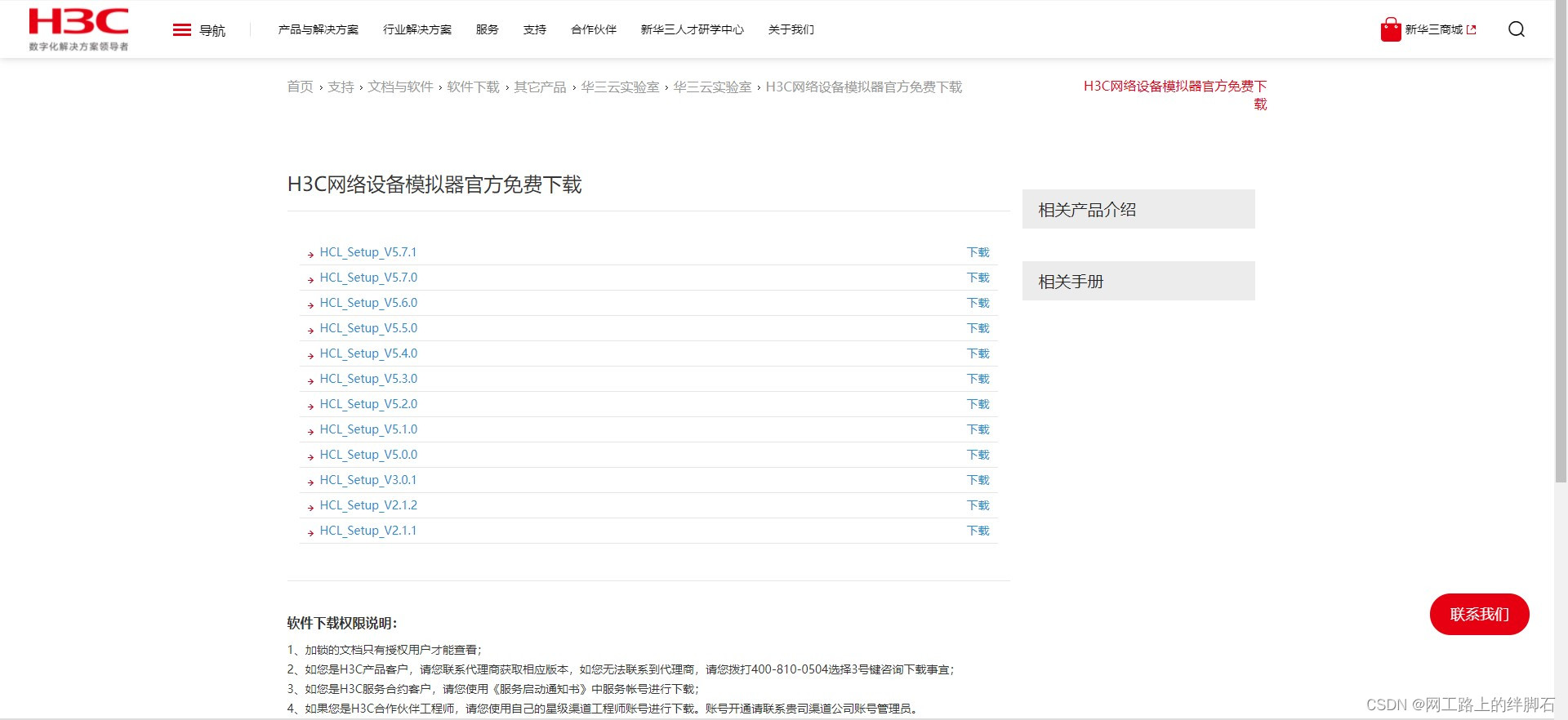Open HCL_Setup_V5.0.0 link
The height and width of the screenshot is (720, 1568).
pyautogui.click(x=368, y=455)
